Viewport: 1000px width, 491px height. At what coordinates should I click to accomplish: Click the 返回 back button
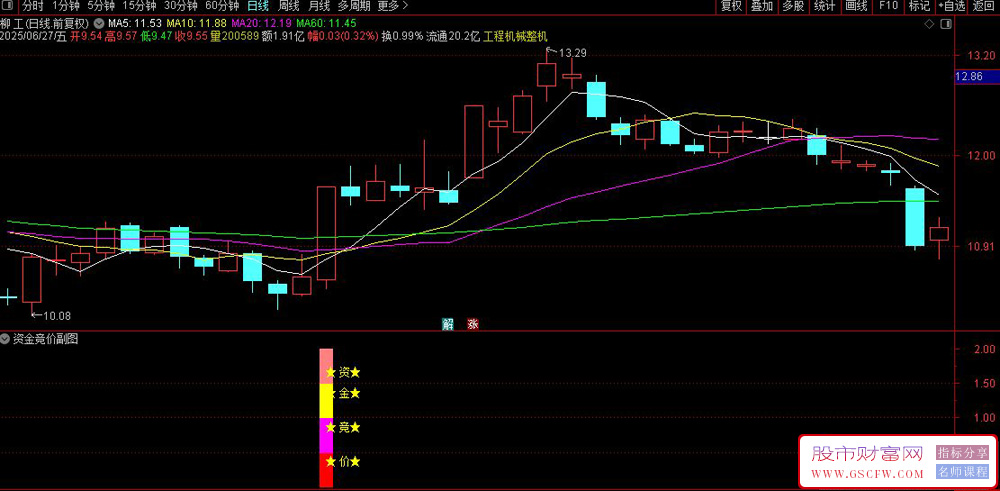coord(984,6)
